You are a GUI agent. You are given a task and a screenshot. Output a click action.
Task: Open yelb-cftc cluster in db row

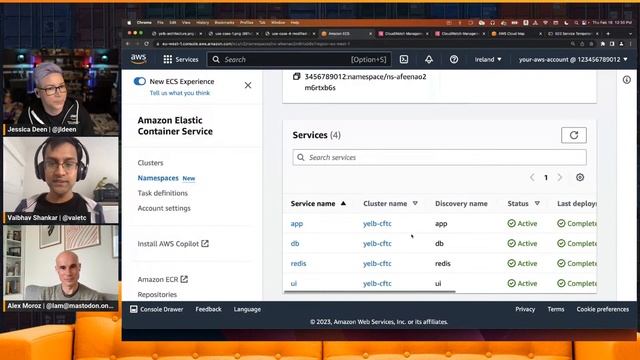click(377, 244)
